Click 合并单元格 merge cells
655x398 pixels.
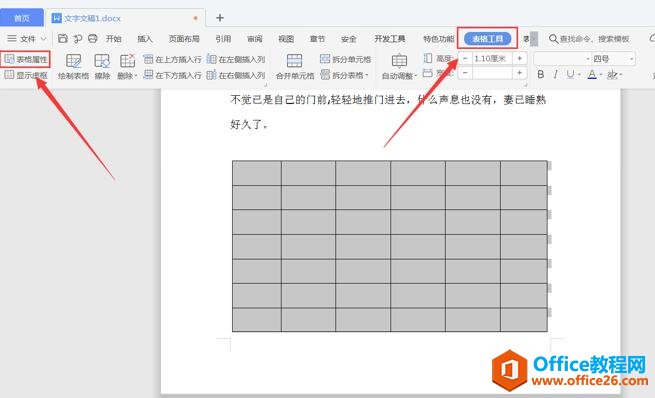295,67
